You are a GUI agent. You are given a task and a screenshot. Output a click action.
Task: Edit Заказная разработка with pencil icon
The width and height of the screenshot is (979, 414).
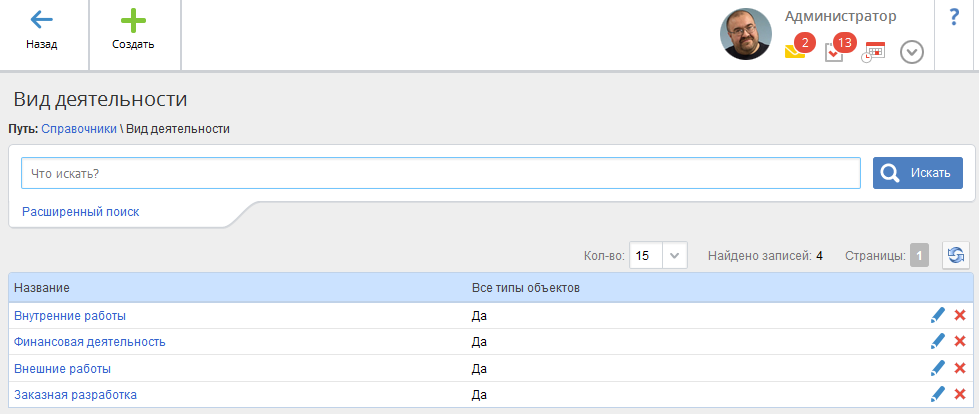pos(937,395)
